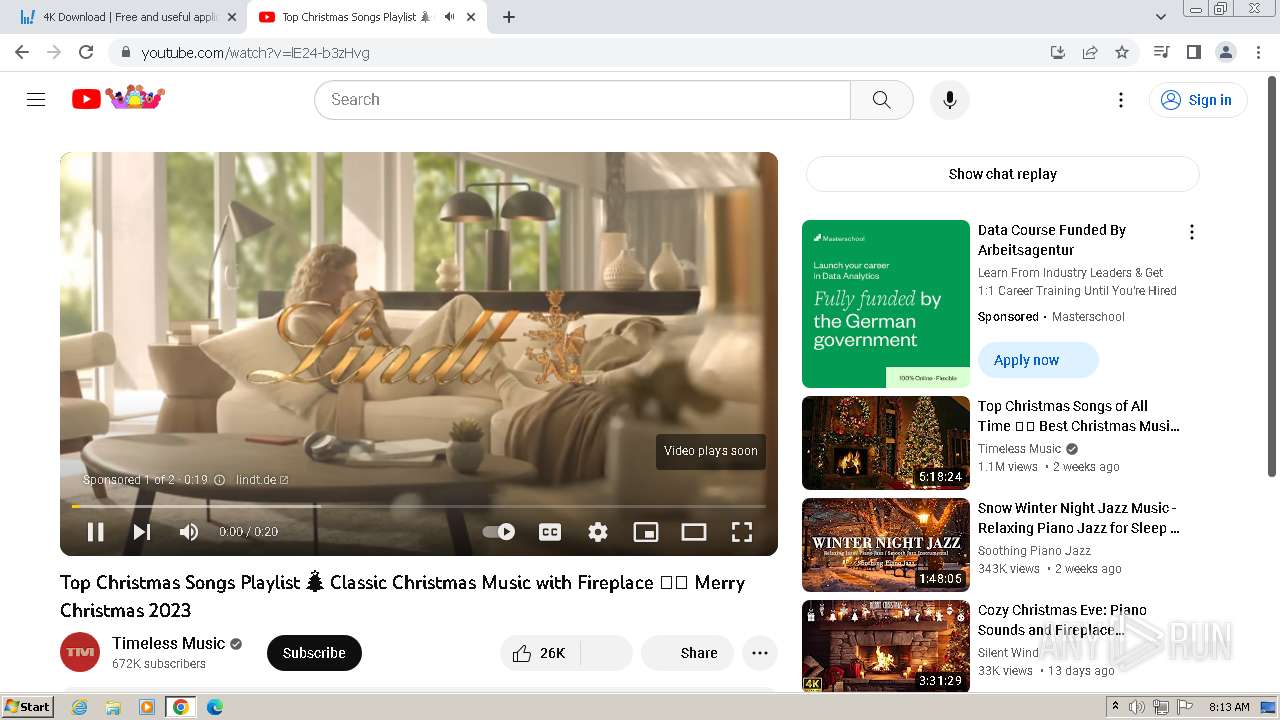Open options menu for Masterschool ad
The height and width of the screenshot is (720, 1280).
click(1191, 232)
